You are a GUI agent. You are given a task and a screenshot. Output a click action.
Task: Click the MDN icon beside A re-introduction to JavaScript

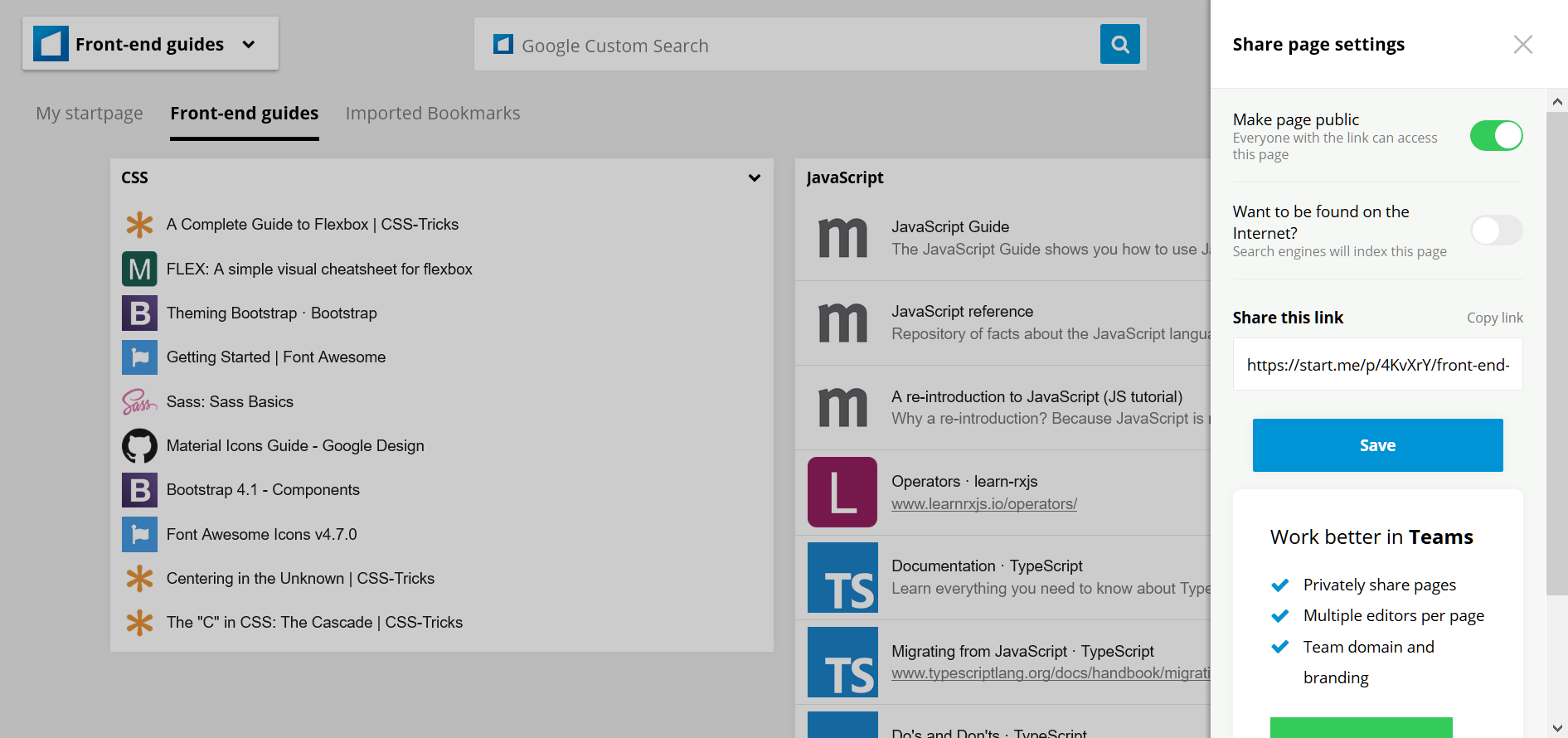click(x=842, y=407)
